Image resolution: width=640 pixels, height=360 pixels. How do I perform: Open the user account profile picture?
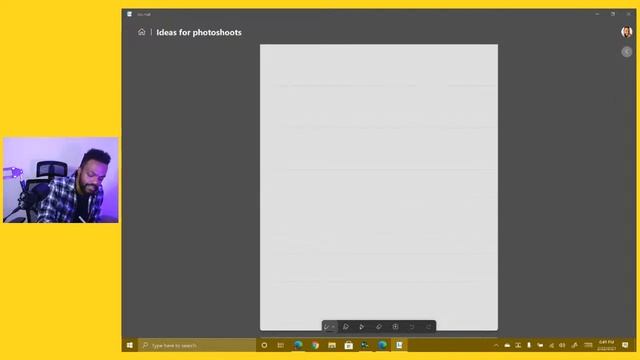627,32
